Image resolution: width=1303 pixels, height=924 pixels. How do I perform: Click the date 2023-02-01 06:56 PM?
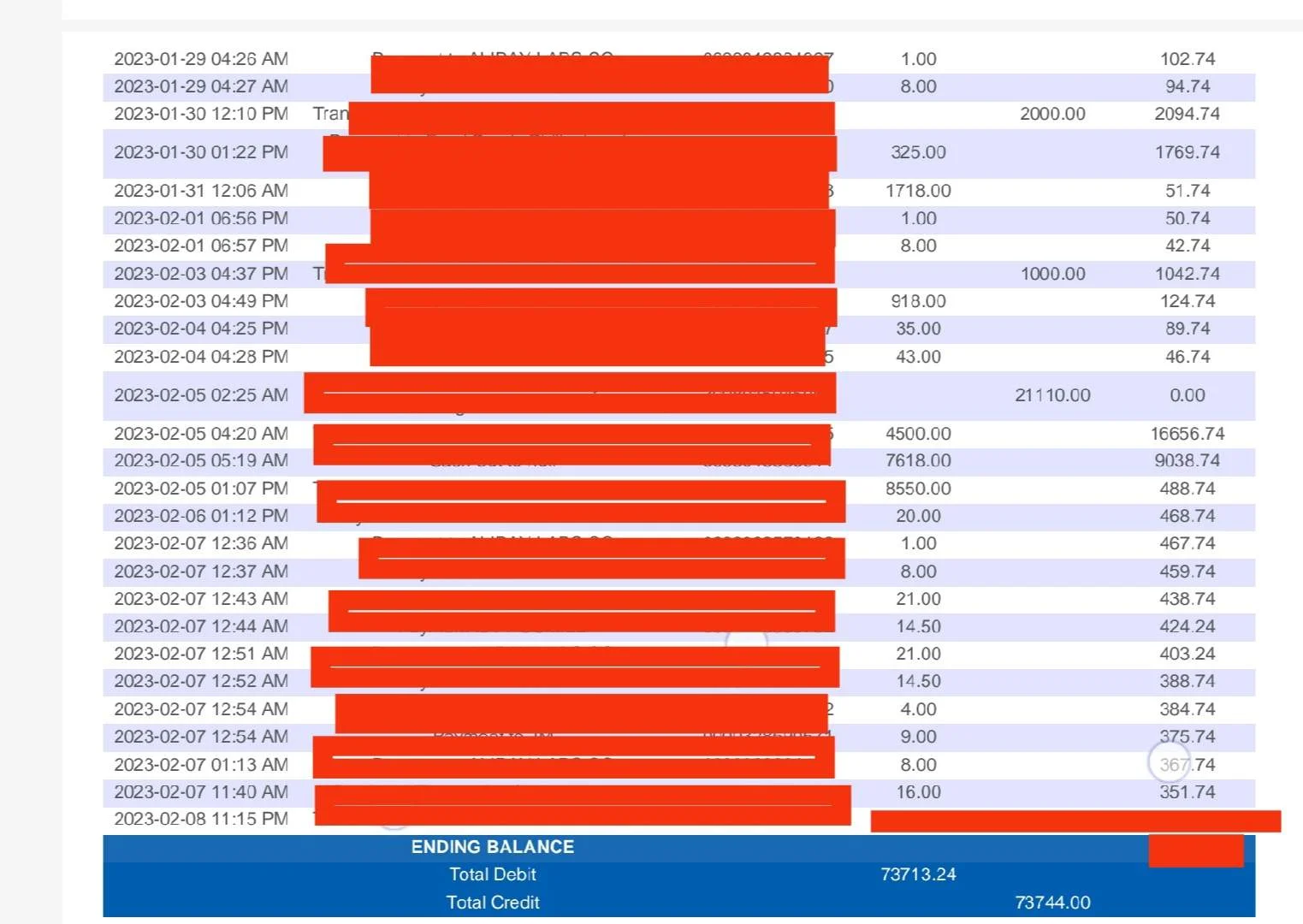[201, 218]
